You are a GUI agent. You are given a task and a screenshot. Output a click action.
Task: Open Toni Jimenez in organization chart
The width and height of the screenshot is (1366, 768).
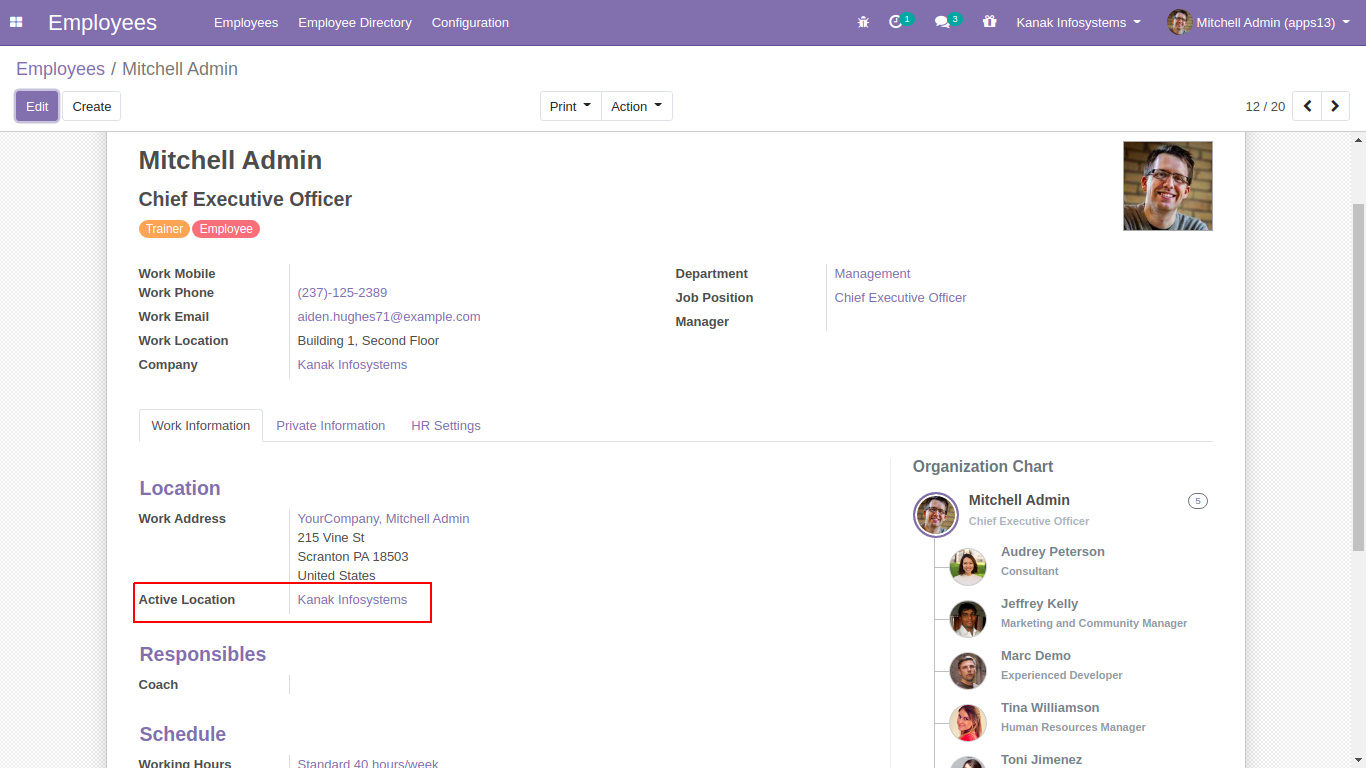tap(1041, 759)
